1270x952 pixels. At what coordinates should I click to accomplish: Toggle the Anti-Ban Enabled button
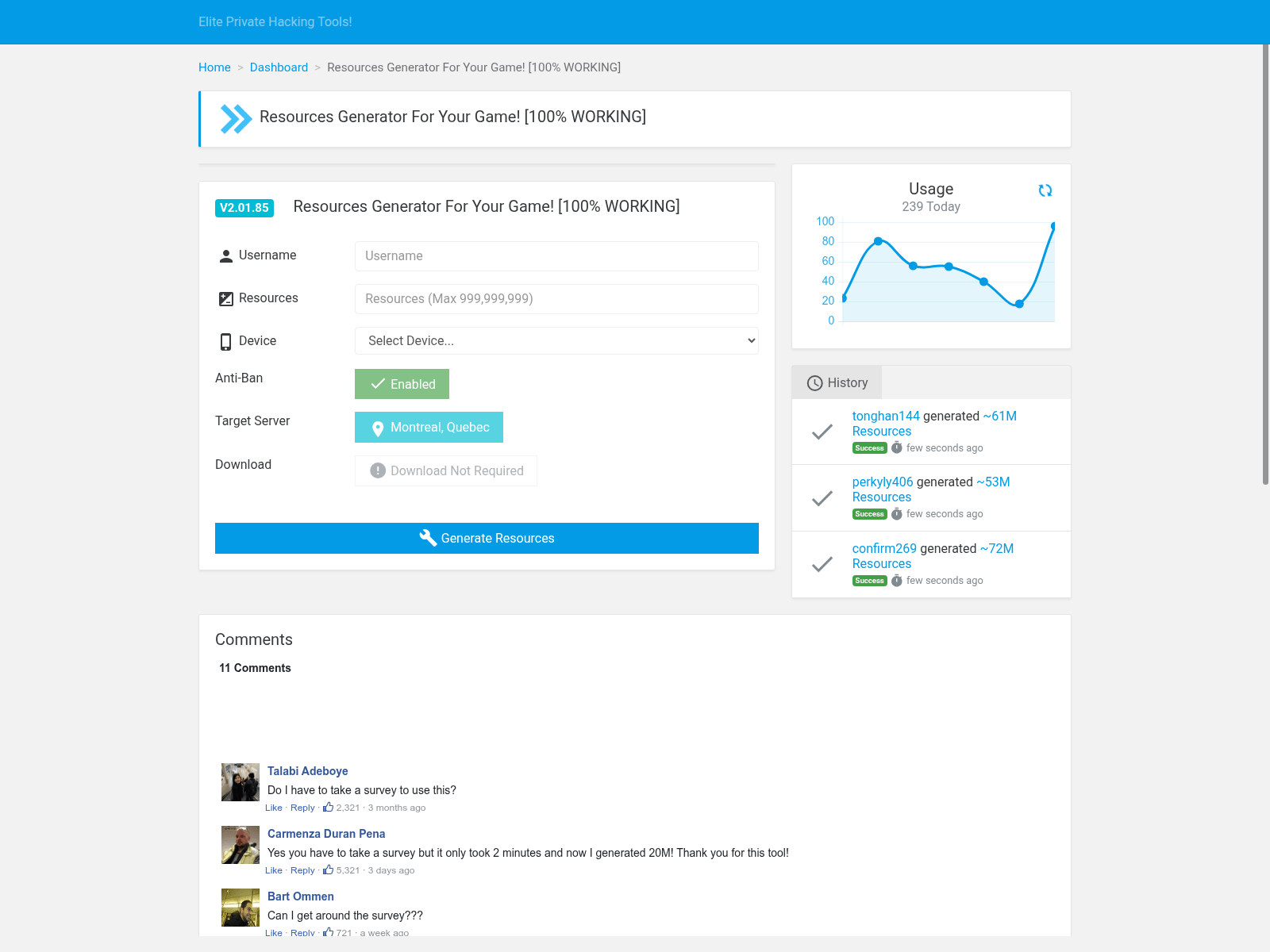pyautogui.click(x=402, y=384)
